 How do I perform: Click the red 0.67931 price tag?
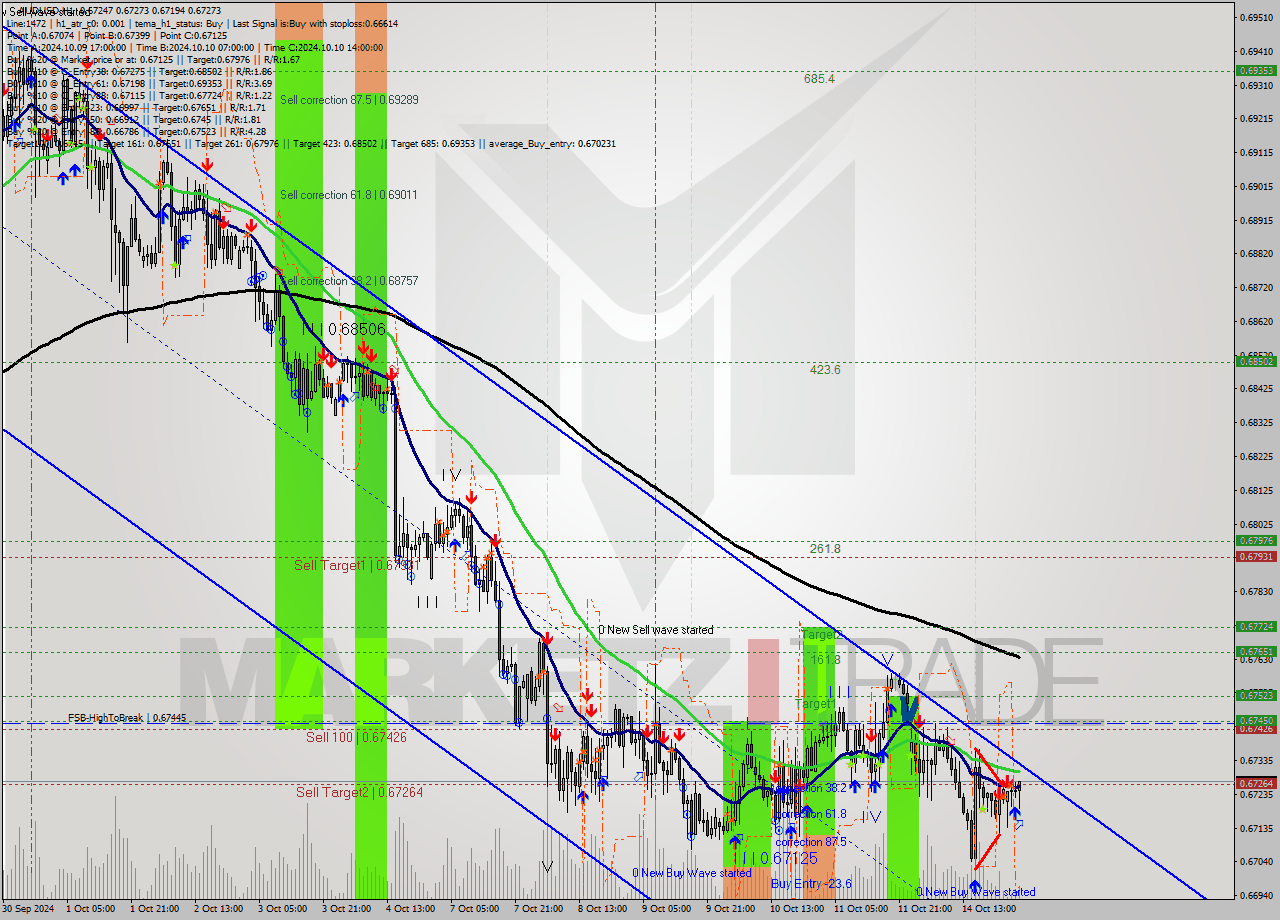[1256, 556]
